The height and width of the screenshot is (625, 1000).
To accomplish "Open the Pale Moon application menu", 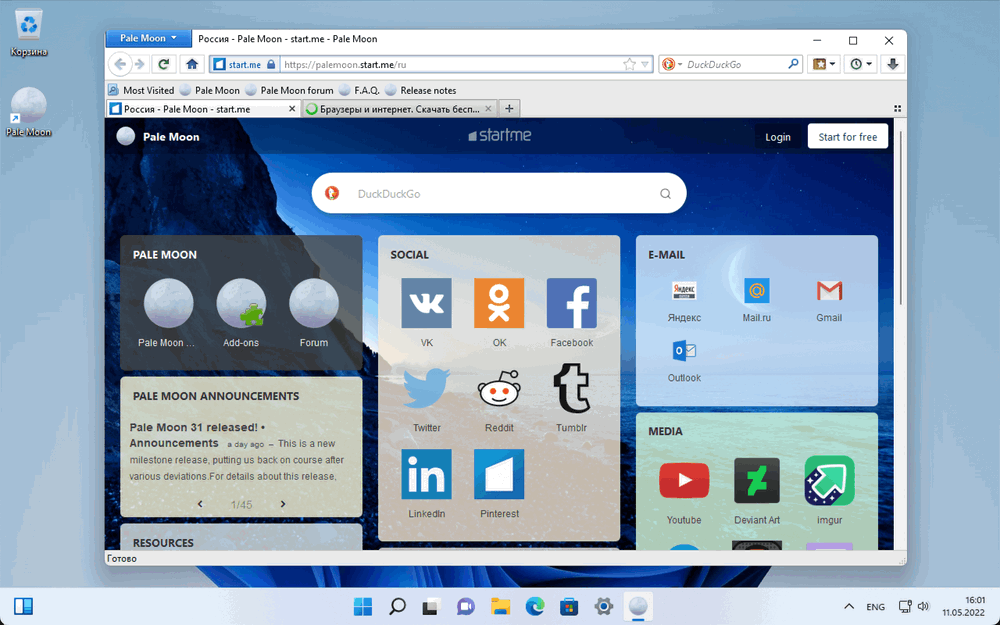I will coord(148,38).
